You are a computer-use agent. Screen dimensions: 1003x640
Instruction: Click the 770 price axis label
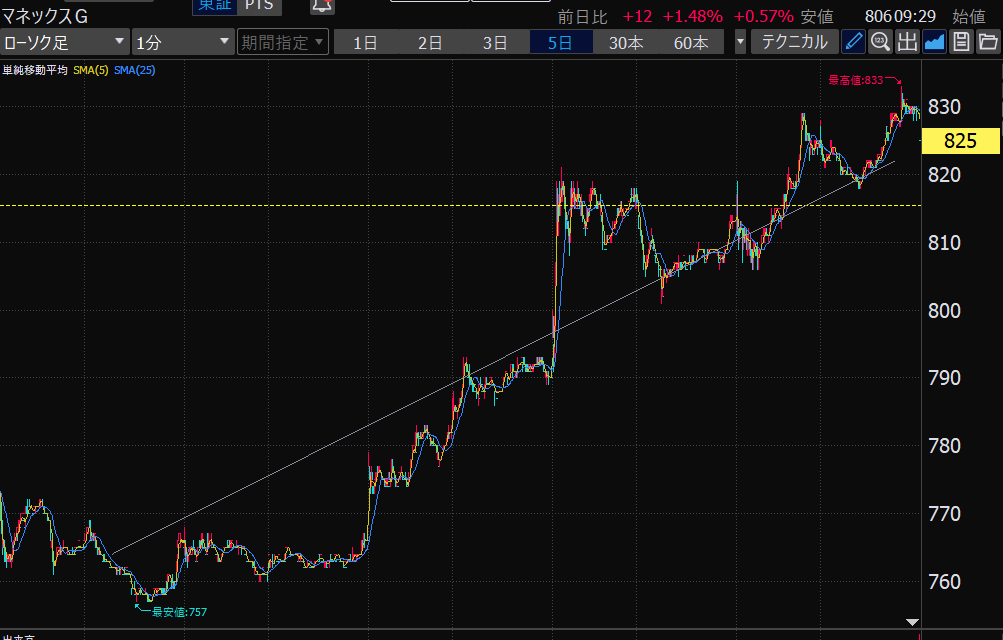[x=944, y=513]
